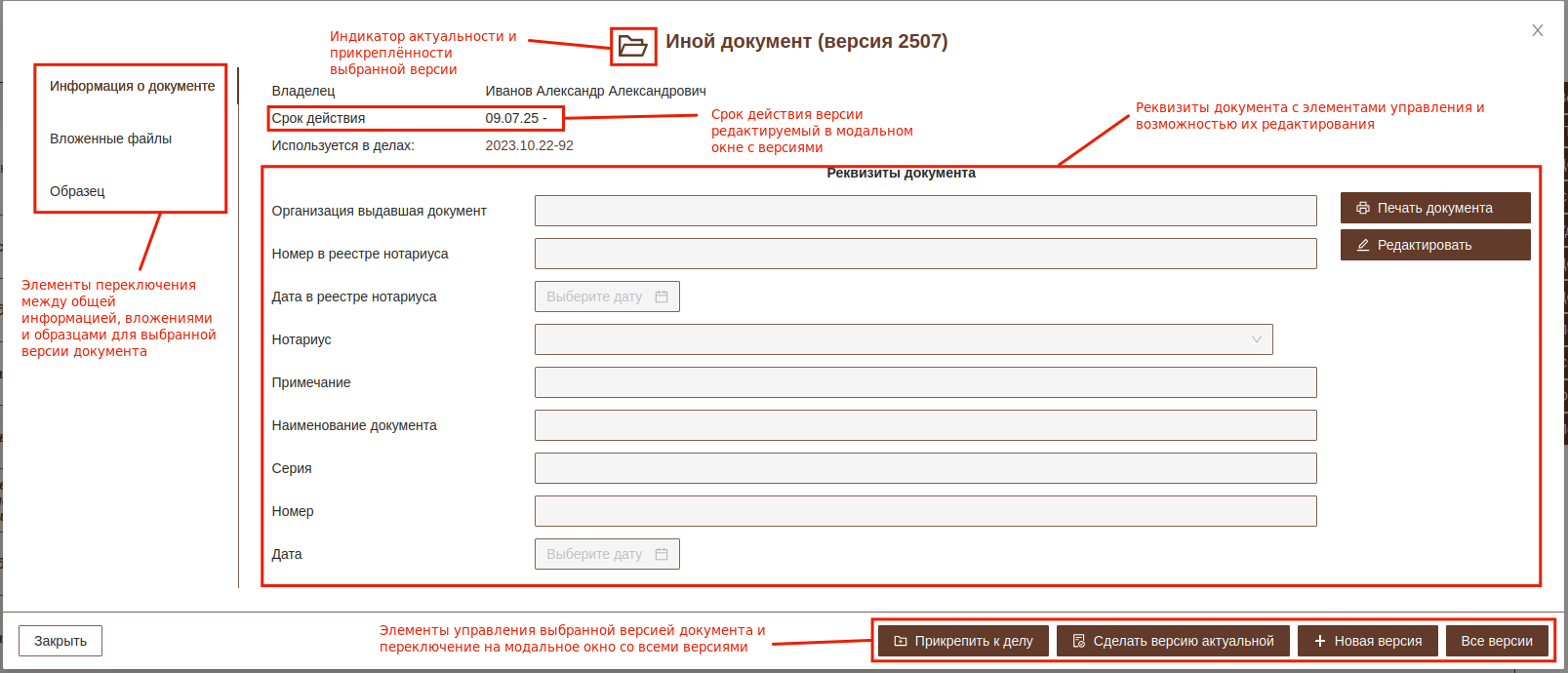Click the 'Серия' input field

tap(925, 468)
